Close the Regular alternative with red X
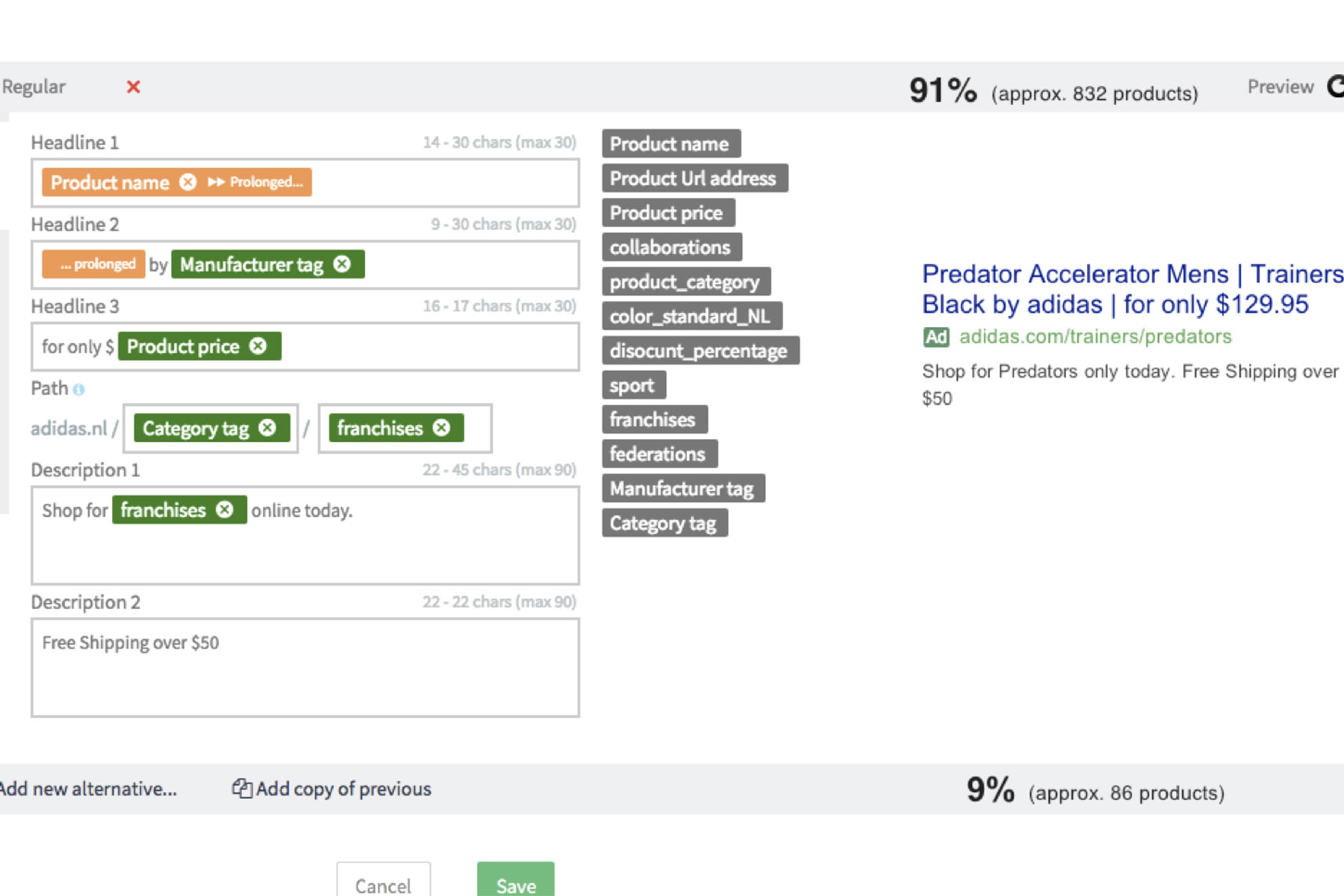The image size is (1344, 896). tap(134, 87)
